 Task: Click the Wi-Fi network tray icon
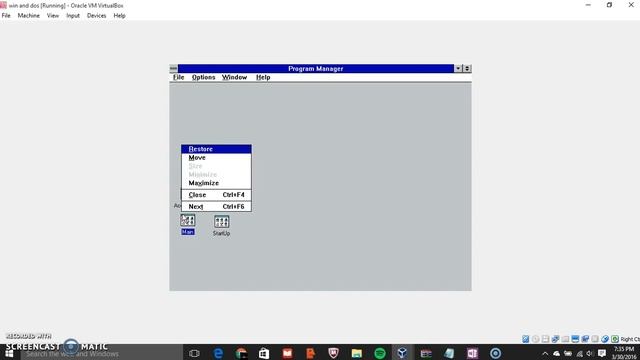pos(579,353)
